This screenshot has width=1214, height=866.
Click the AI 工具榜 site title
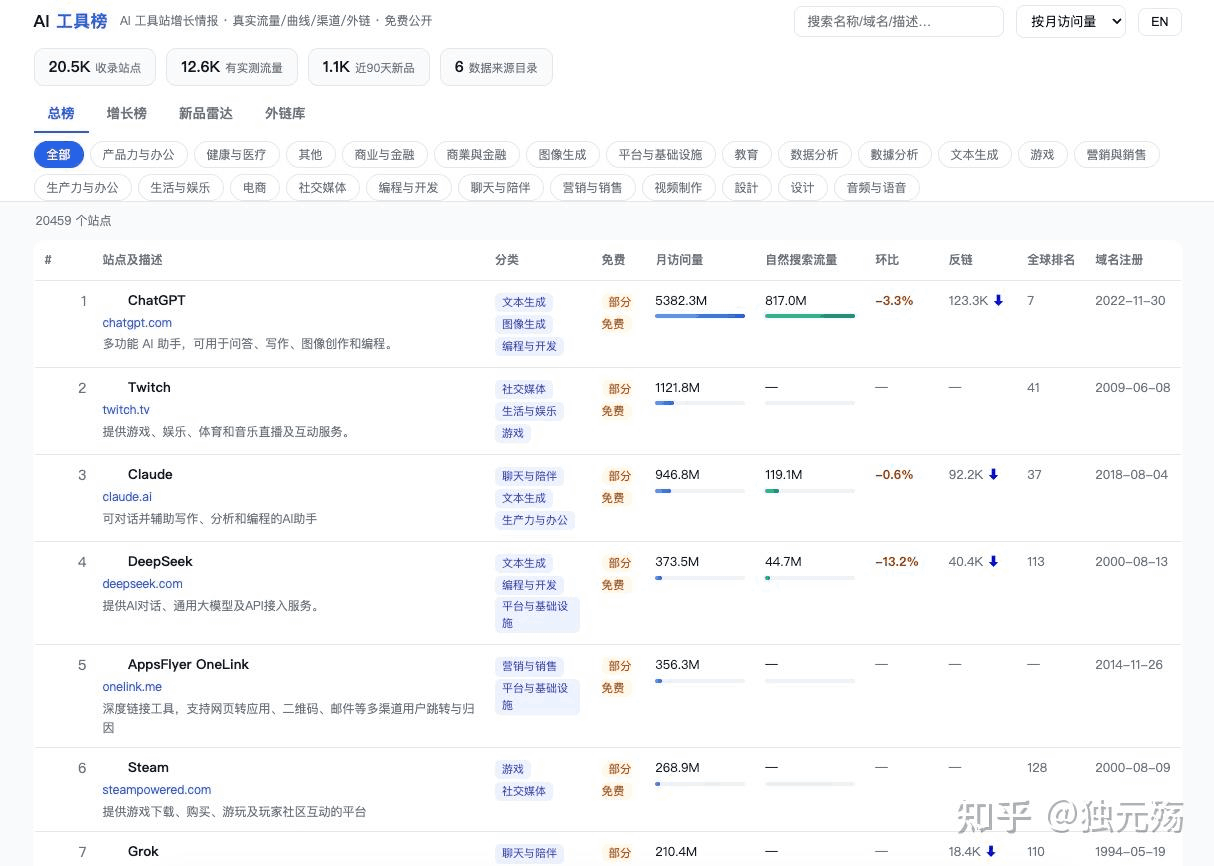(70, 21)
